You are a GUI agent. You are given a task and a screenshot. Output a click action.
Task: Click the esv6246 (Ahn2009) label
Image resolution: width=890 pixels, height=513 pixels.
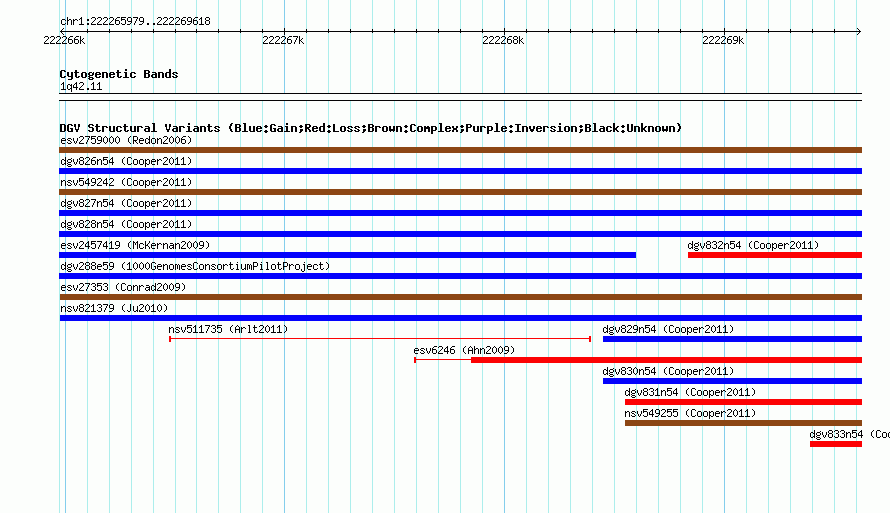tap(464, 350)
